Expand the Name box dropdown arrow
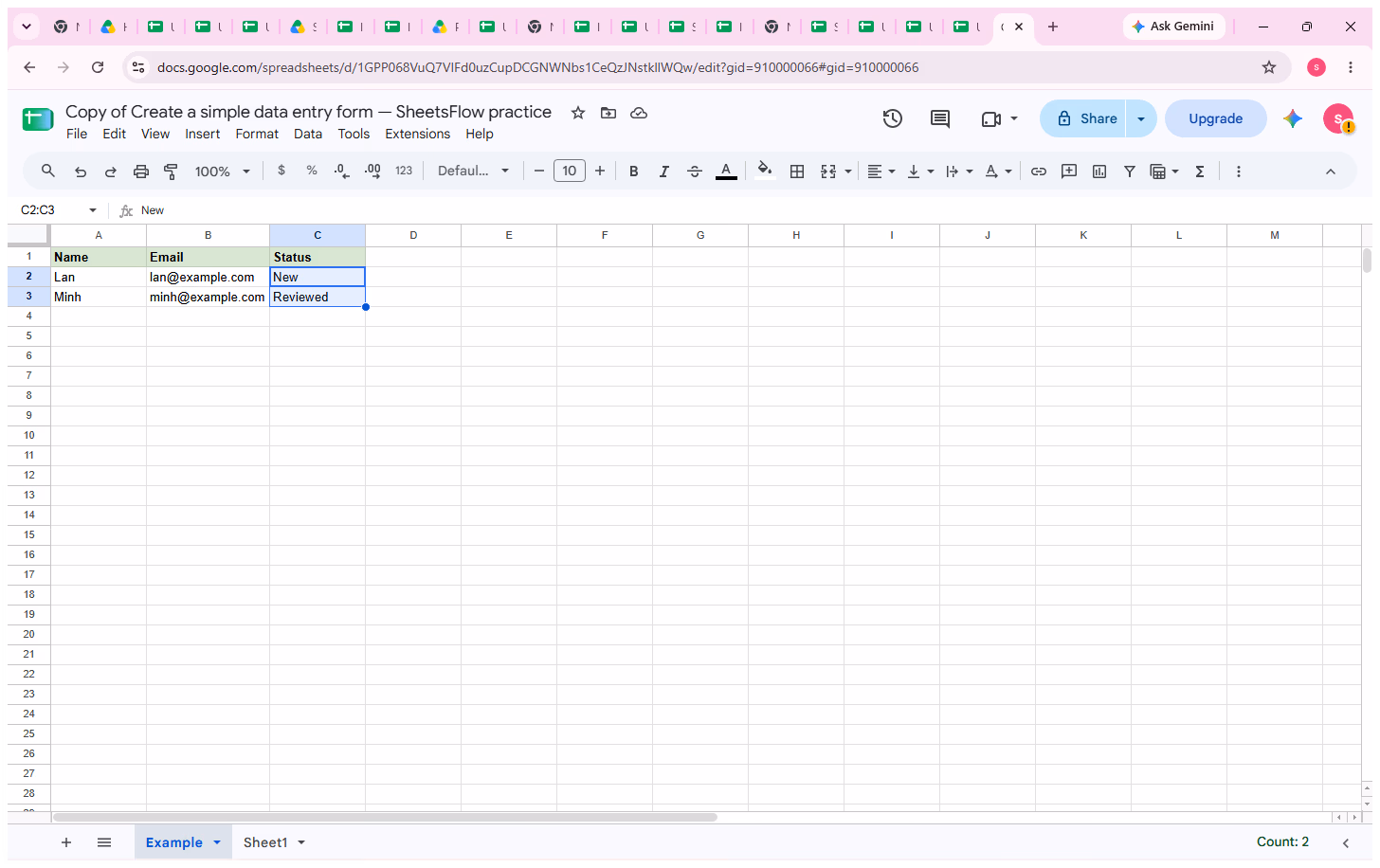1380x868 pixels. coord(93,210)
